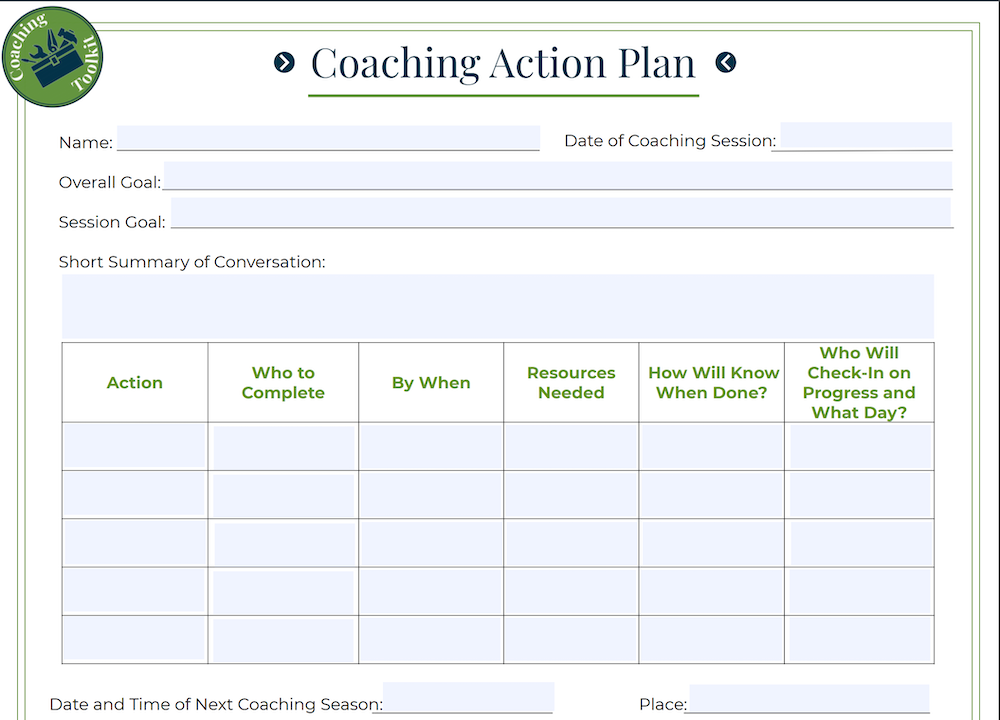
Task: Select the Date of Coaching Session field
Action: click(x=866, y=136)
